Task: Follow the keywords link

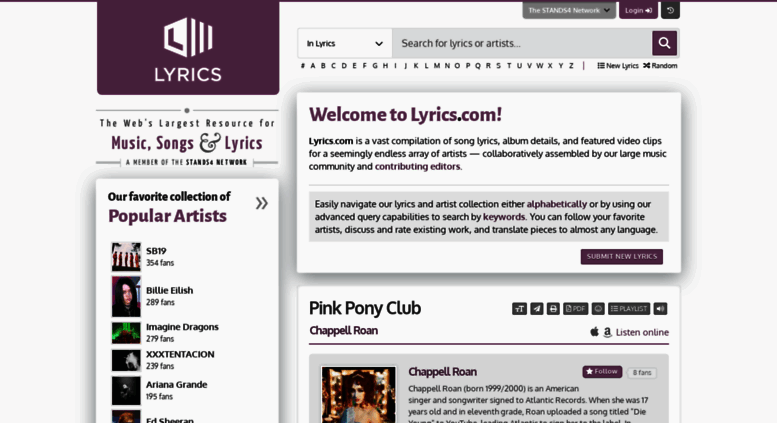Action: pyautogui.click(x=503, y=217)
